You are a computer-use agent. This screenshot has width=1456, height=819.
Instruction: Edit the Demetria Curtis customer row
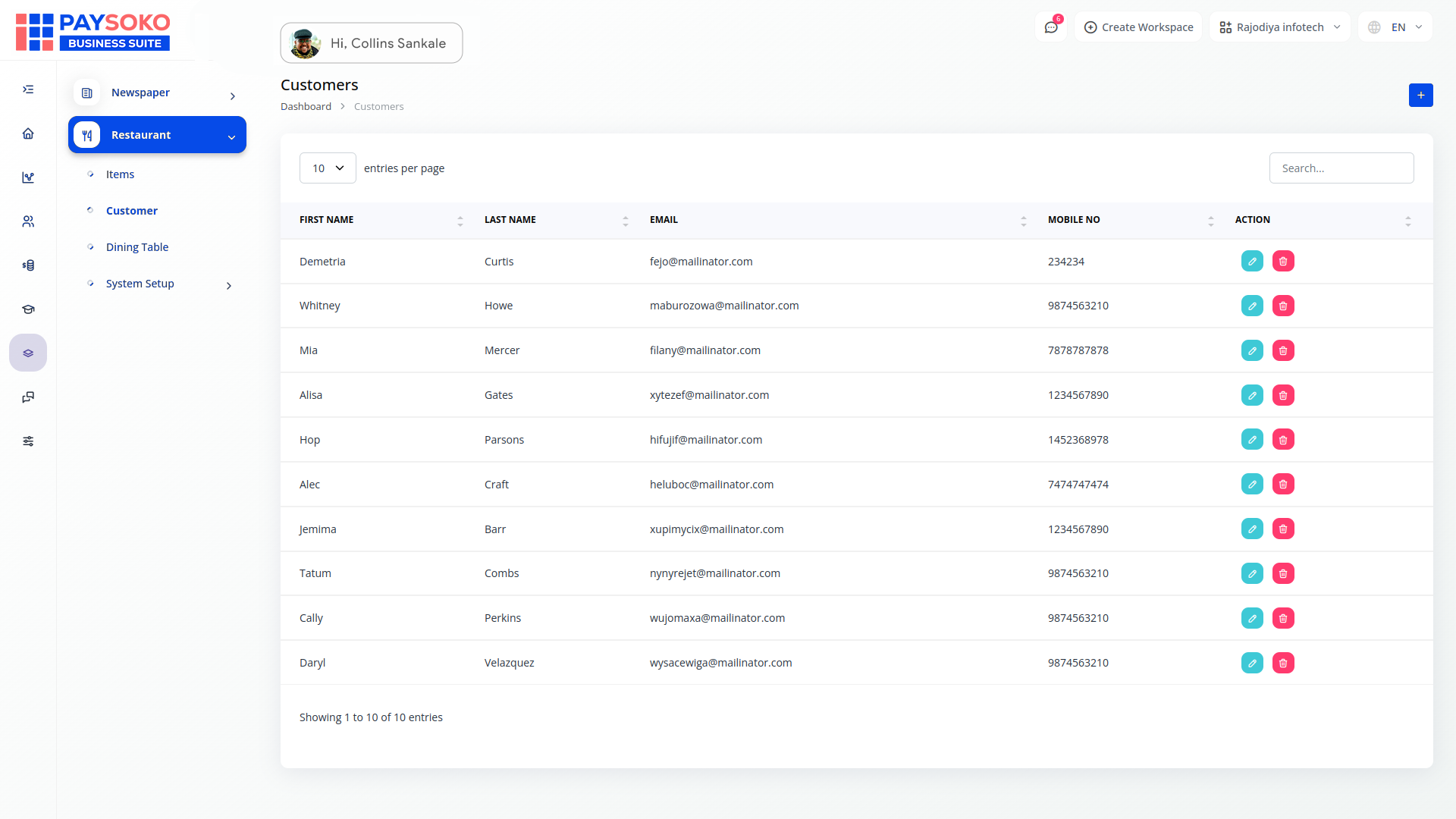[1252, 262]
